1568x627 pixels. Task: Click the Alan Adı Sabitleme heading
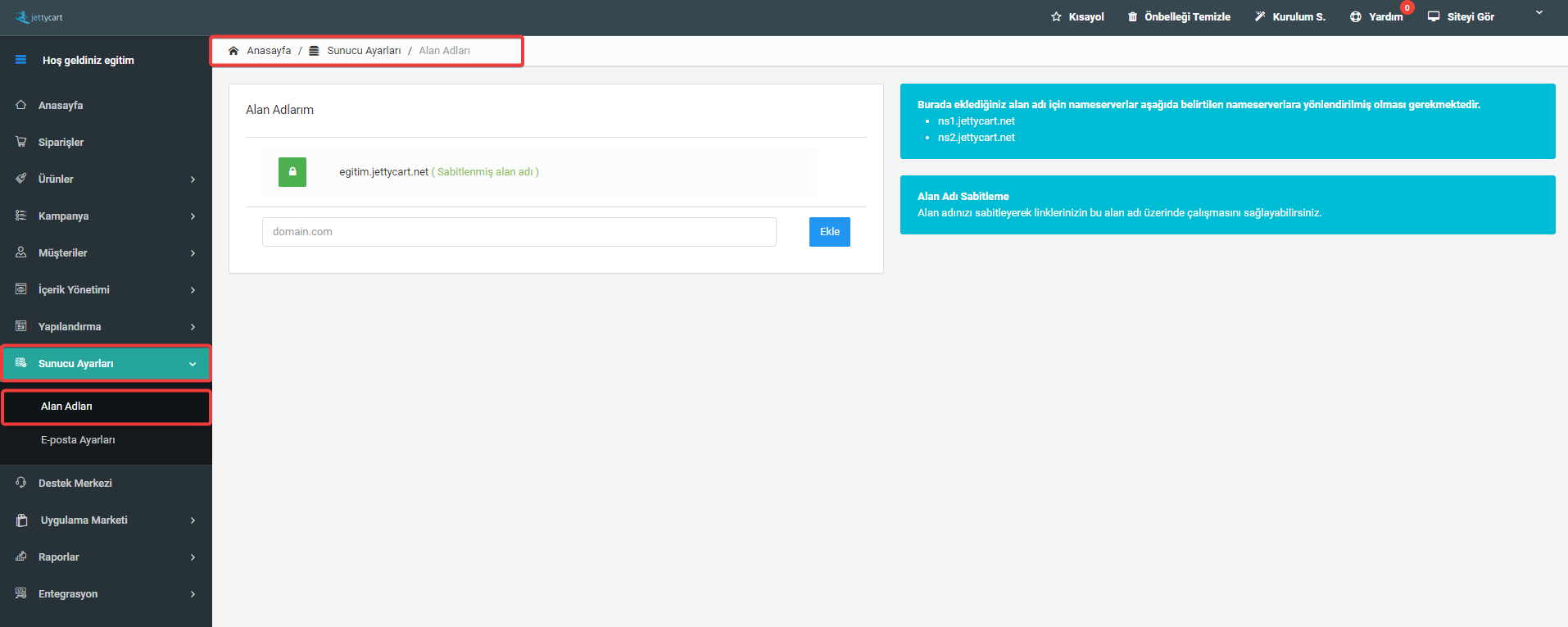[963, 197]
